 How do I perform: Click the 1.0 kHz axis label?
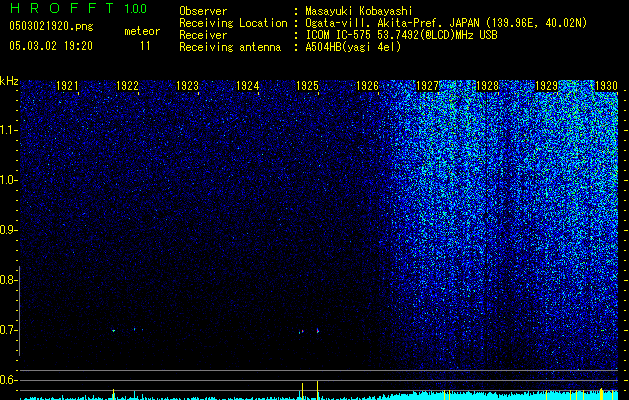[9, 180]
